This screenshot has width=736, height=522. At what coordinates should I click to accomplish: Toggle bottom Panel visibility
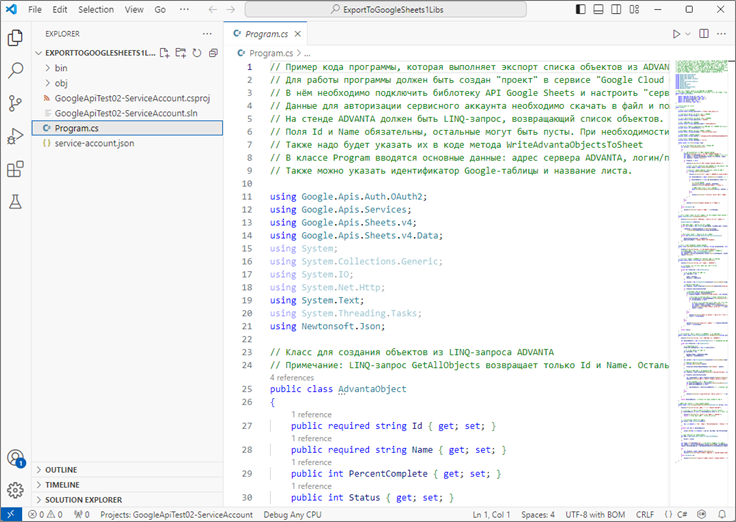[598, 9]
